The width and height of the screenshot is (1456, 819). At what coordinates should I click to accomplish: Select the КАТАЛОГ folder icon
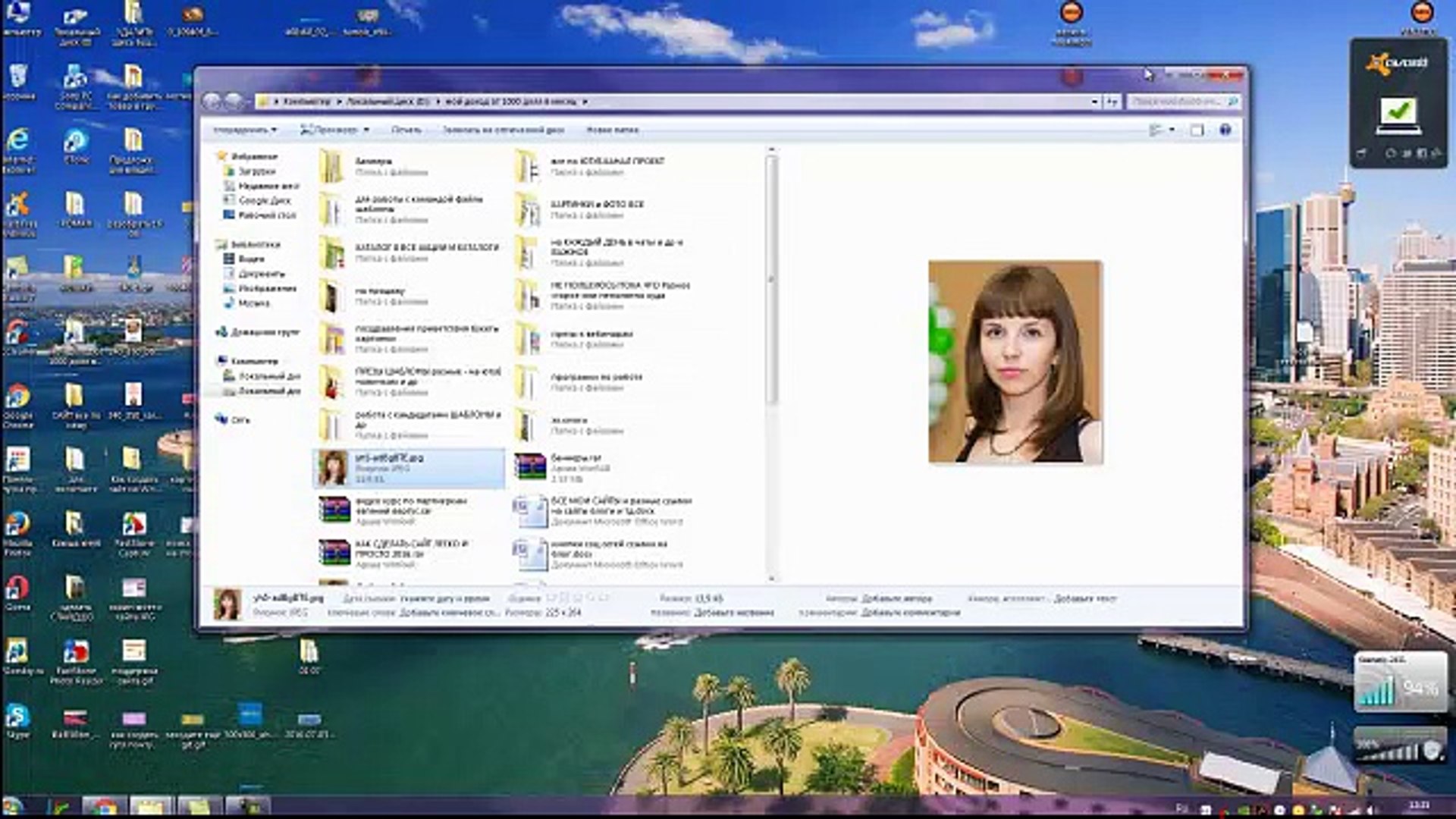click(332, 253)
